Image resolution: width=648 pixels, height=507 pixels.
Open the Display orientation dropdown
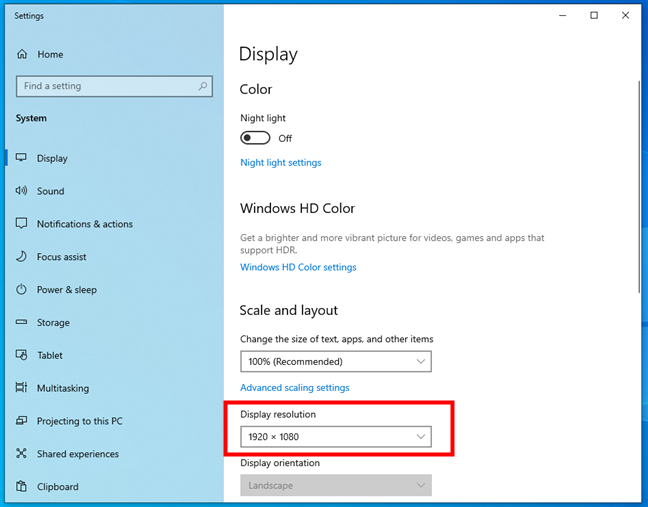pos(336,486)
